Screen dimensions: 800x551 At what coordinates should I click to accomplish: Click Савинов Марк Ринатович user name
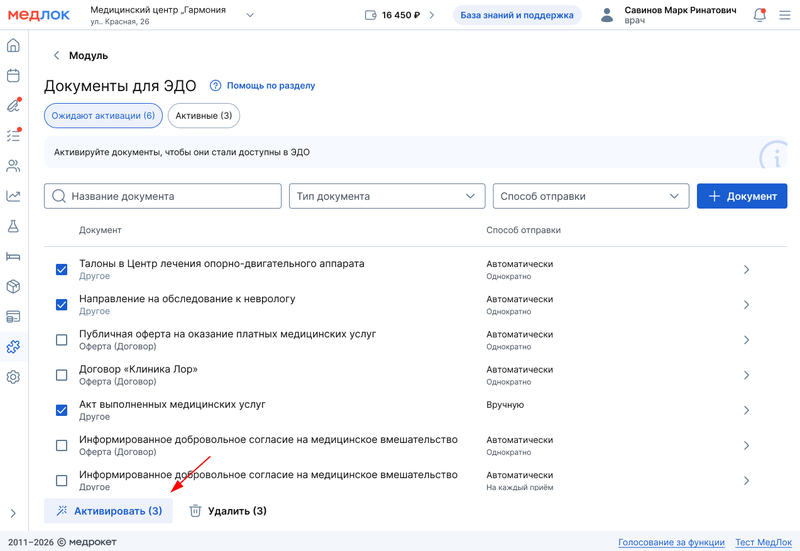pyautogui.click(x=680, y=10)
